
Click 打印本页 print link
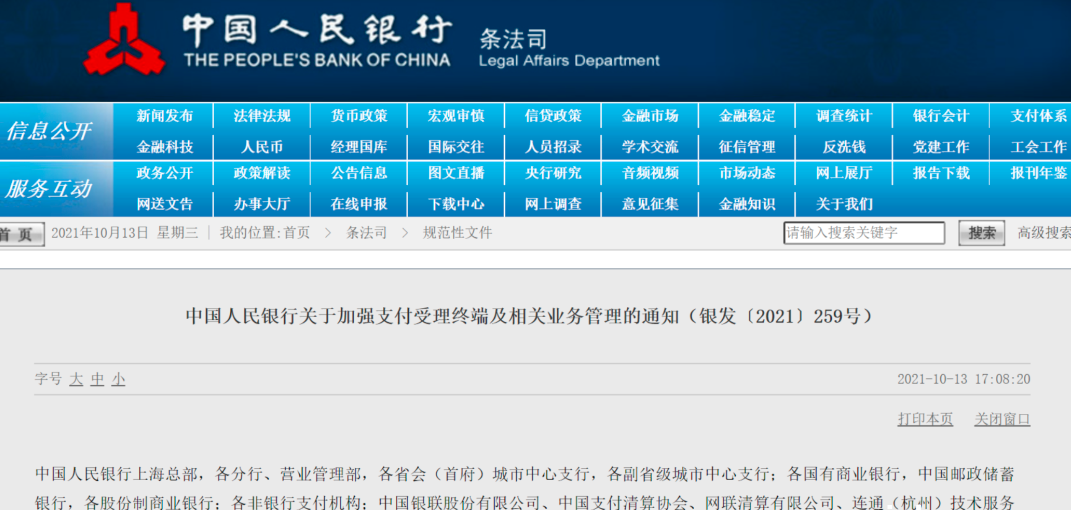coord(926,419)
